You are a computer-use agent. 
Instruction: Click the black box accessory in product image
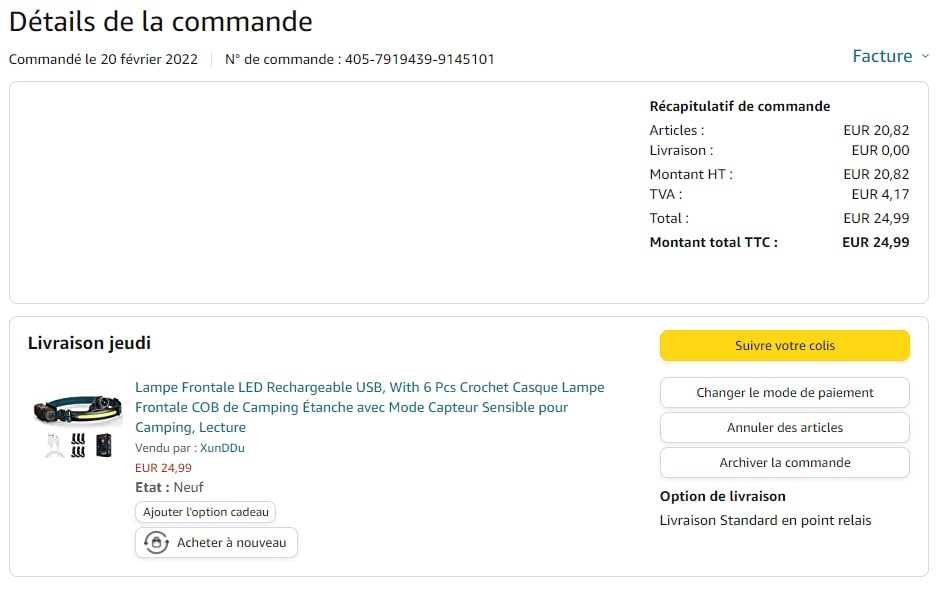[x=103, y=445]
